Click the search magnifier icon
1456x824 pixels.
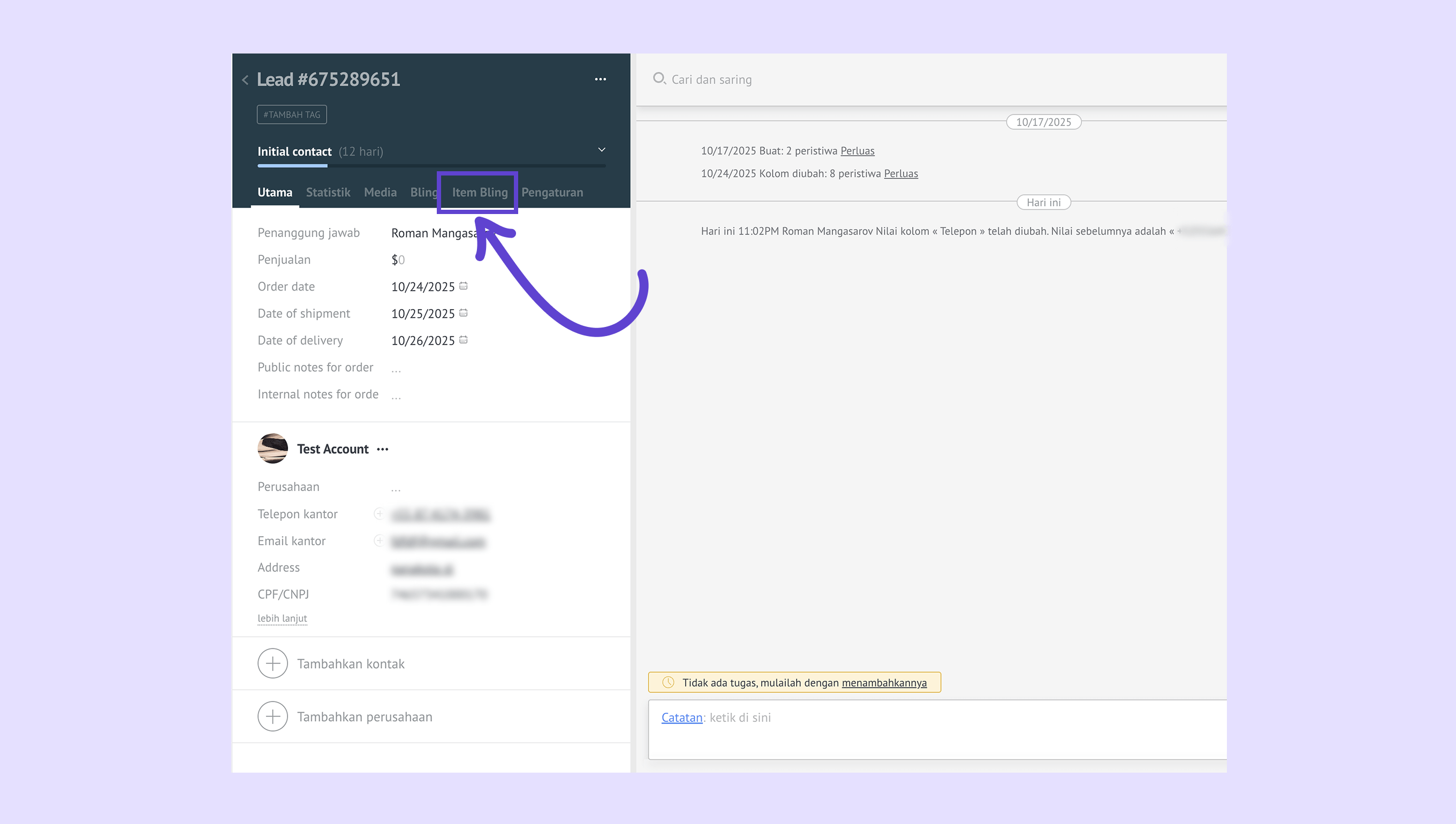coord(659,79)
